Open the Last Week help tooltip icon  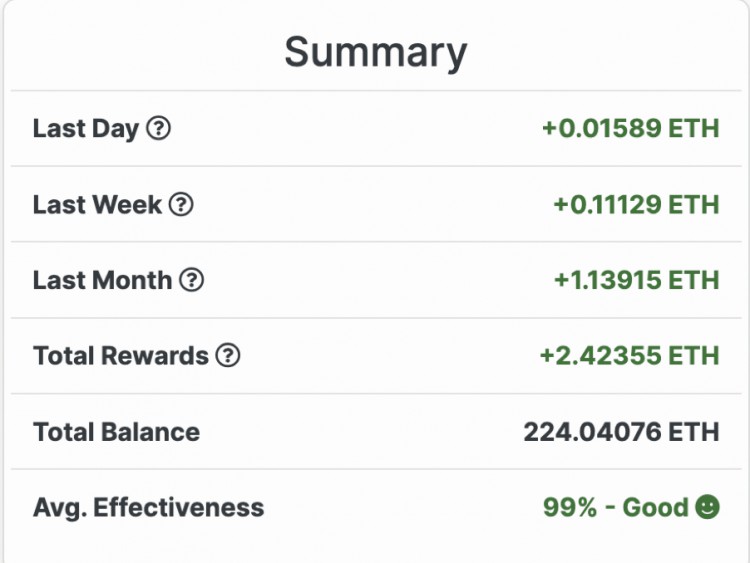coord(181,205)
